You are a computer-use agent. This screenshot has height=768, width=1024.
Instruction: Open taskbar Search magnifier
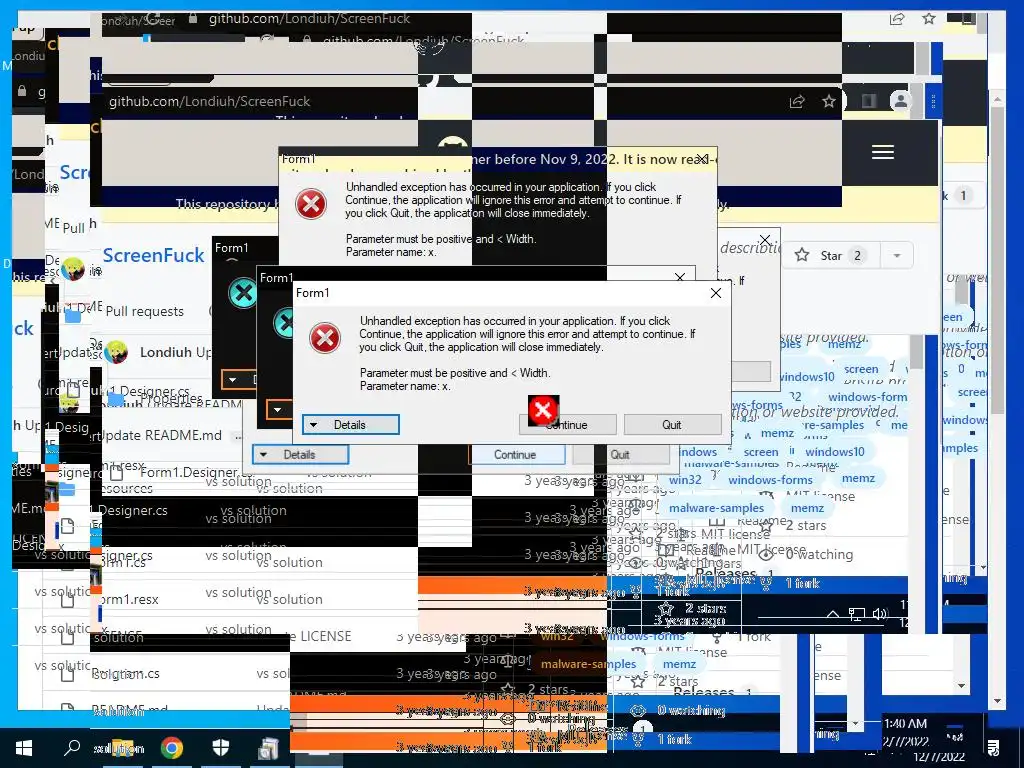(x=72, y=747)
